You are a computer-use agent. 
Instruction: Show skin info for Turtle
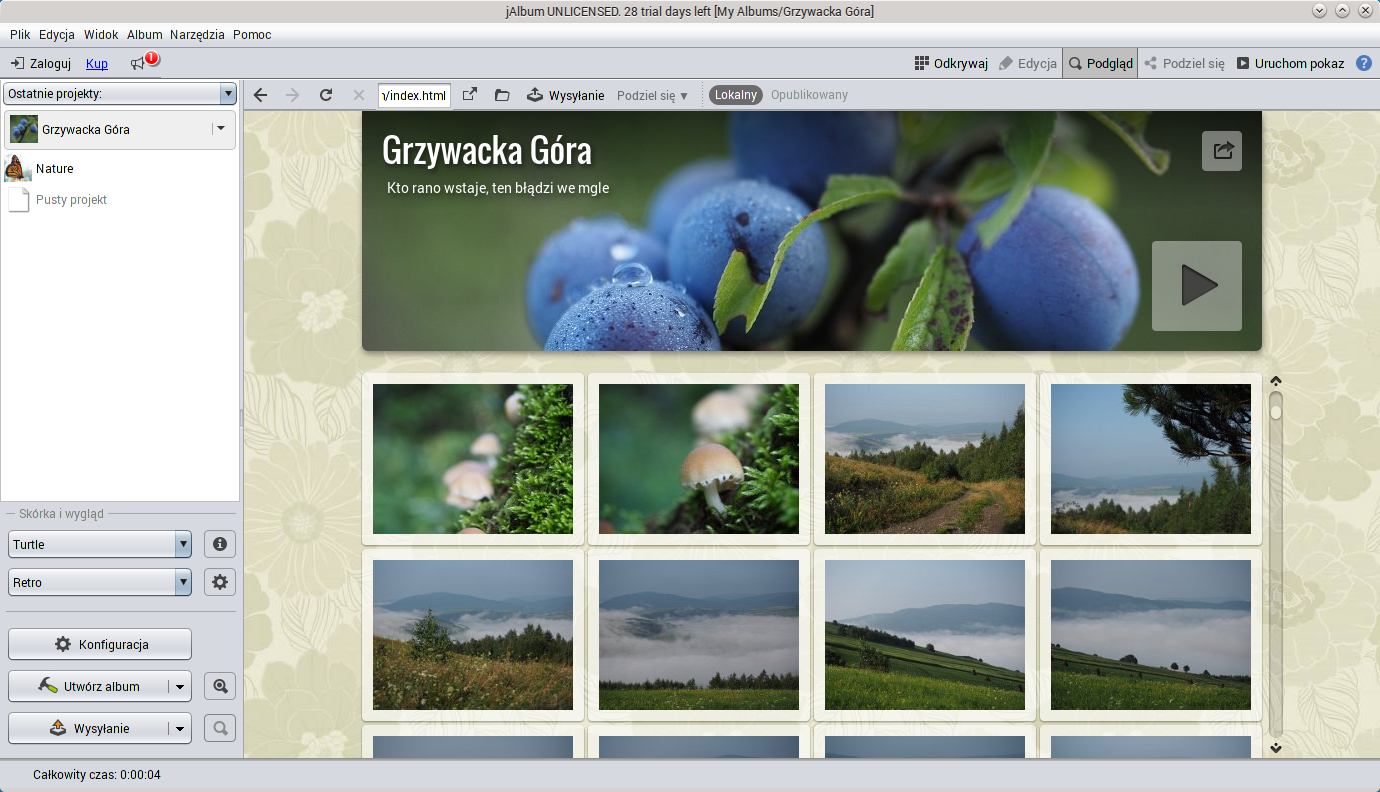click(220, 544)
